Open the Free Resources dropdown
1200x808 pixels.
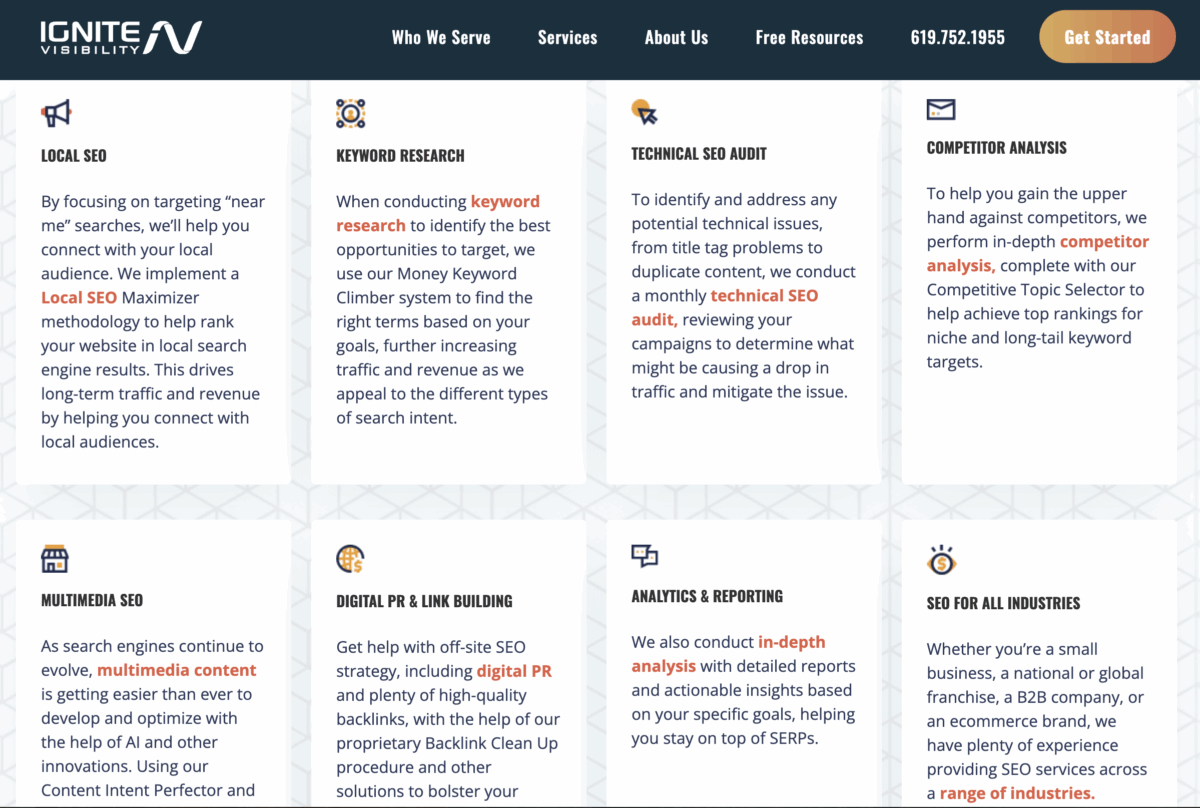pyautogui.click(x=809, y=37)
